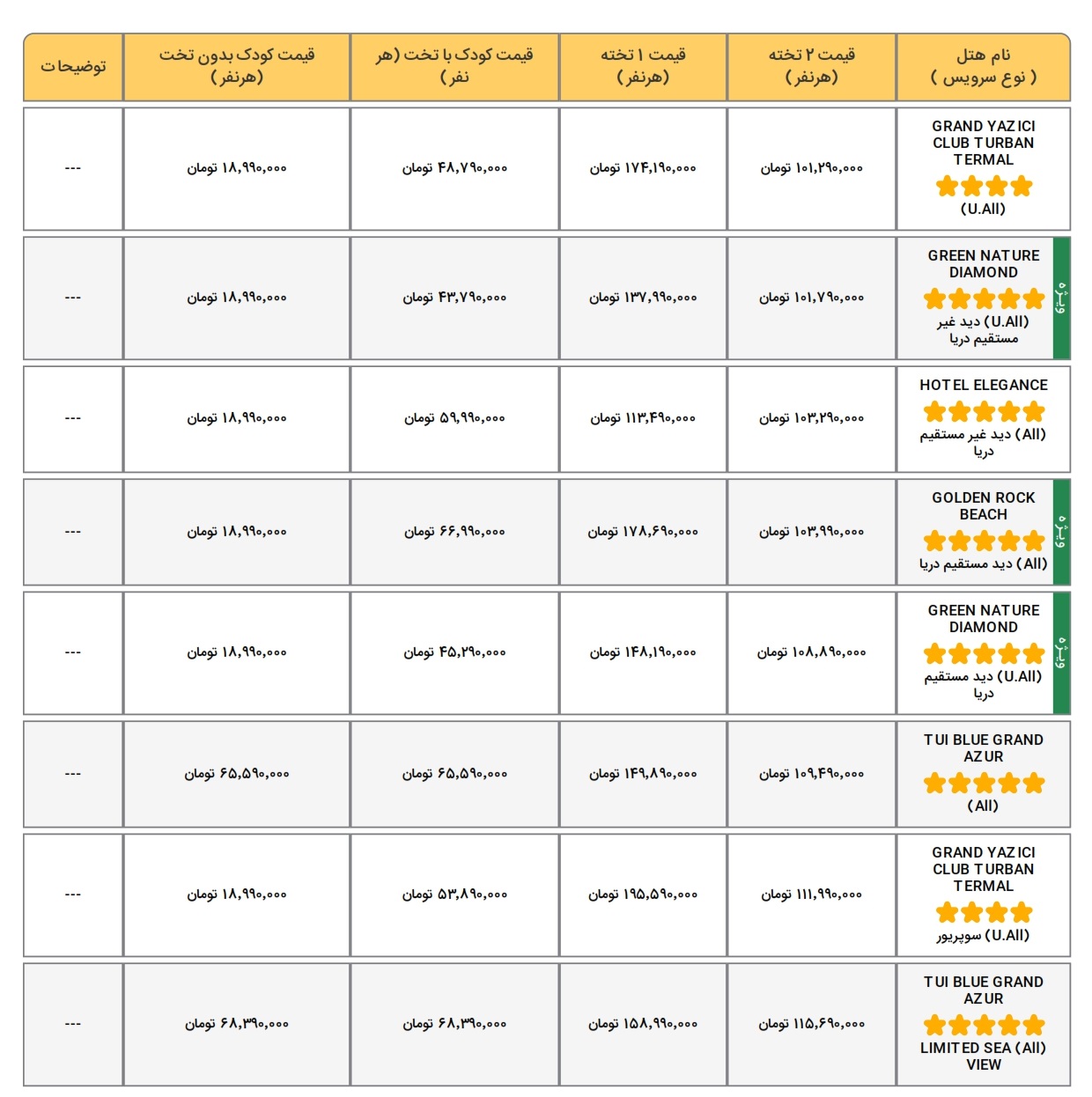Click the ۱۱۵,۶۹۰,۰۰۰ تومان price in last row

[812, 1024]
